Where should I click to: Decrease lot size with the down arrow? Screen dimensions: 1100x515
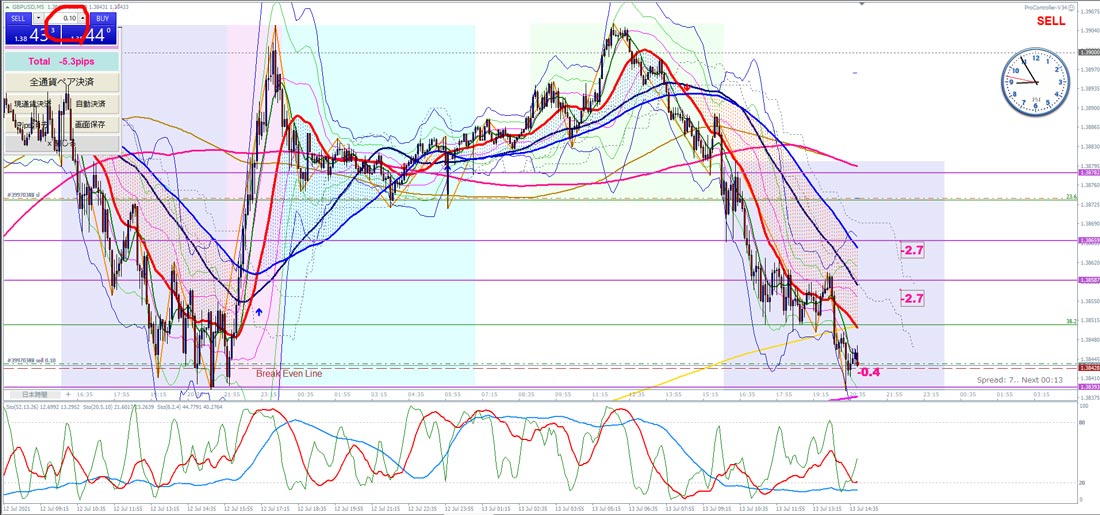click(39, 18)
